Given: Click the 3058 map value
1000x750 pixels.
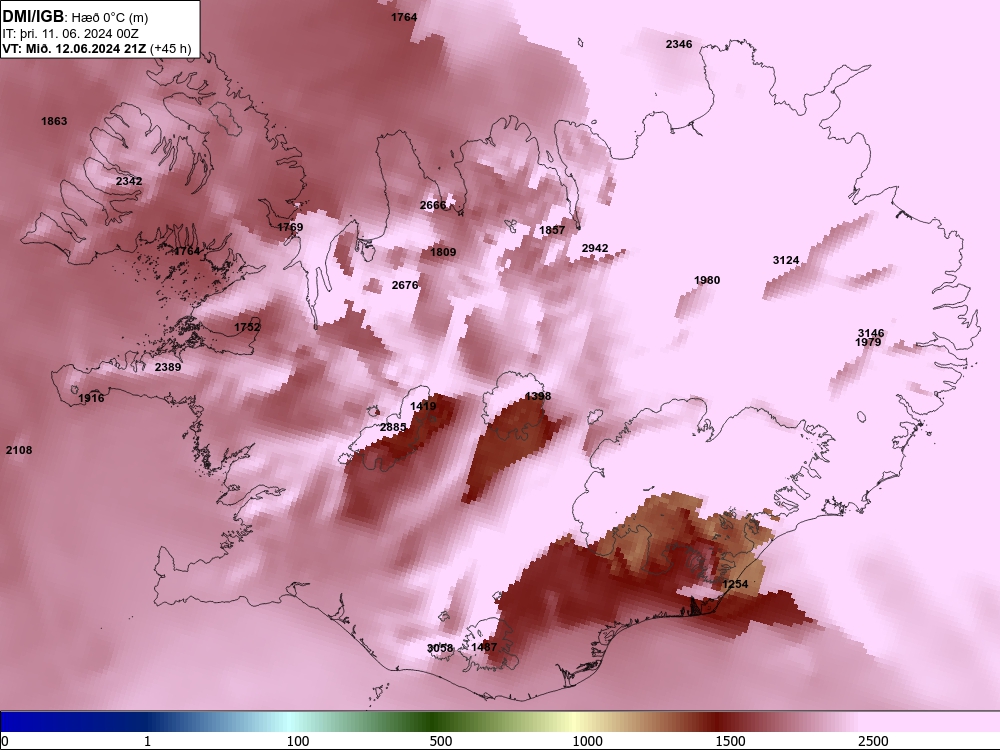Looking at the screenshot, I should (x=439, y=648).
